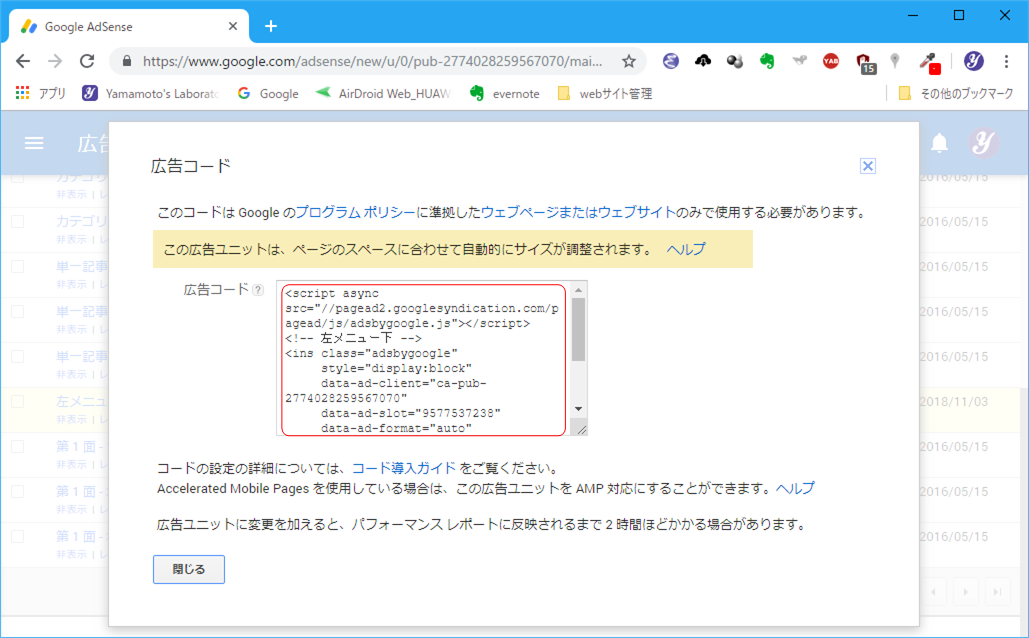Image resolution: width=1029 pixels, height=638 pixels.
Task: Open the Yamamoto's Laboratory bookmark
Action: tap(150, 93)
